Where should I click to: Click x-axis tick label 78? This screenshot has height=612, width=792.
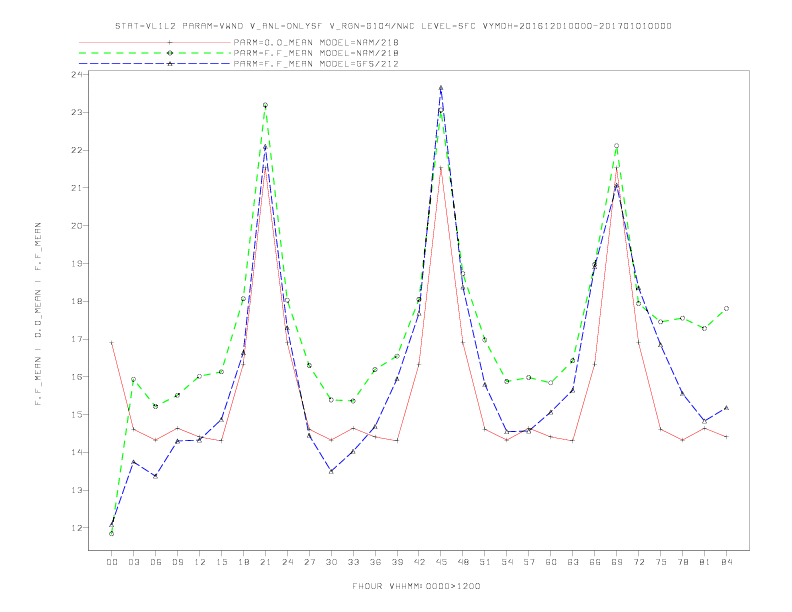coord(682,562)
